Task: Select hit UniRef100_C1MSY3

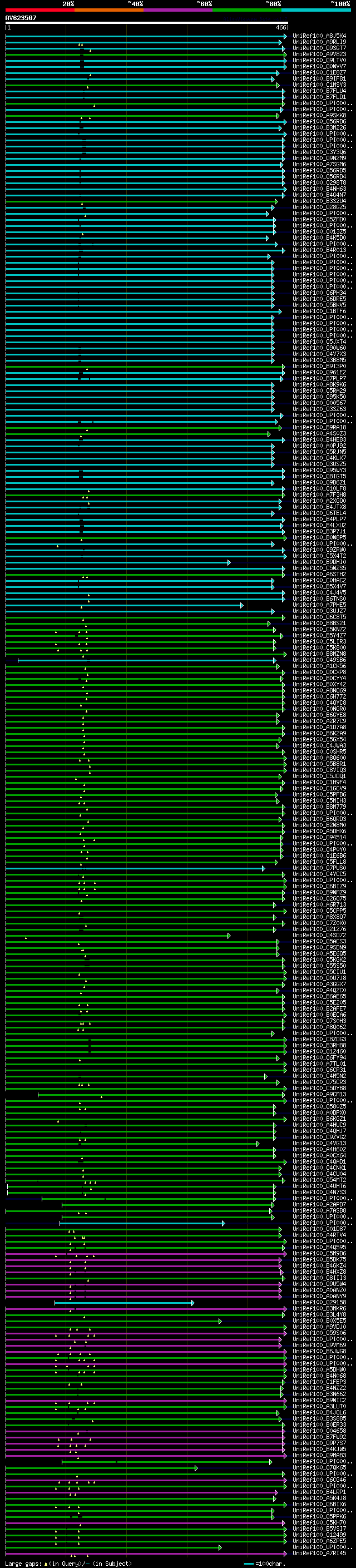Action: tap(319, 85)
